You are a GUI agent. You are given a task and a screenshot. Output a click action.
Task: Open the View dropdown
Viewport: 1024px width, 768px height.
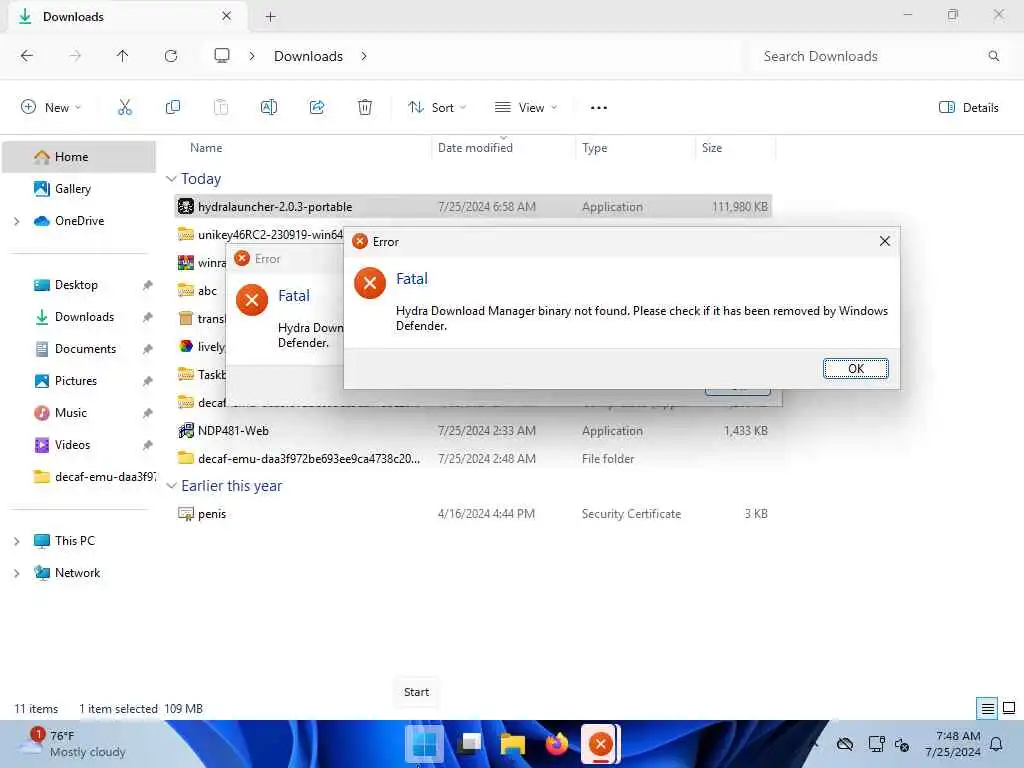(x=526, y=108)
